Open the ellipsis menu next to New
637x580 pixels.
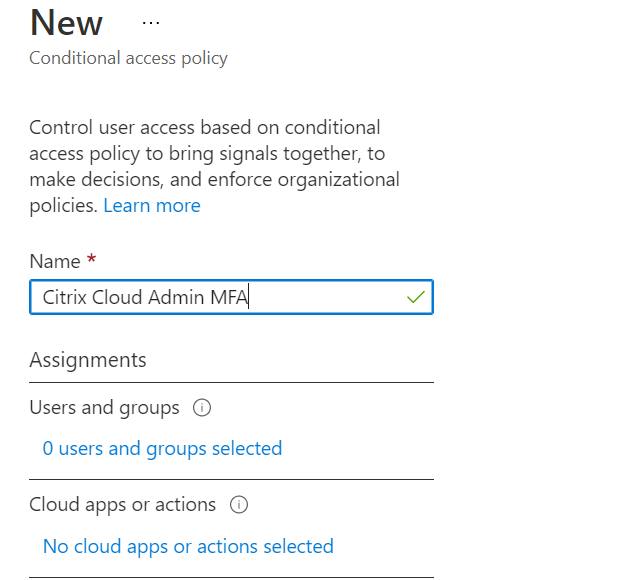click(151, 23)
